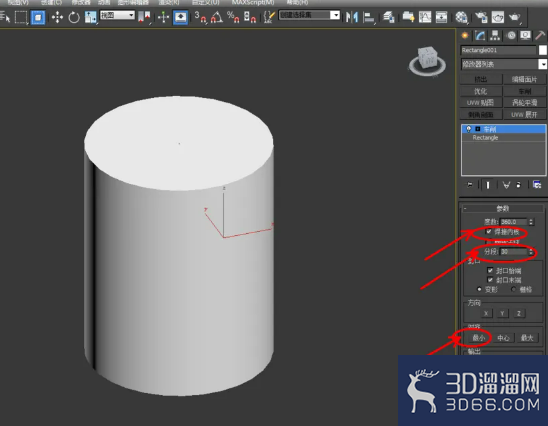The image size is (548, 426).
Task: Click the 分段 segments value field
Action: point(514,252)
